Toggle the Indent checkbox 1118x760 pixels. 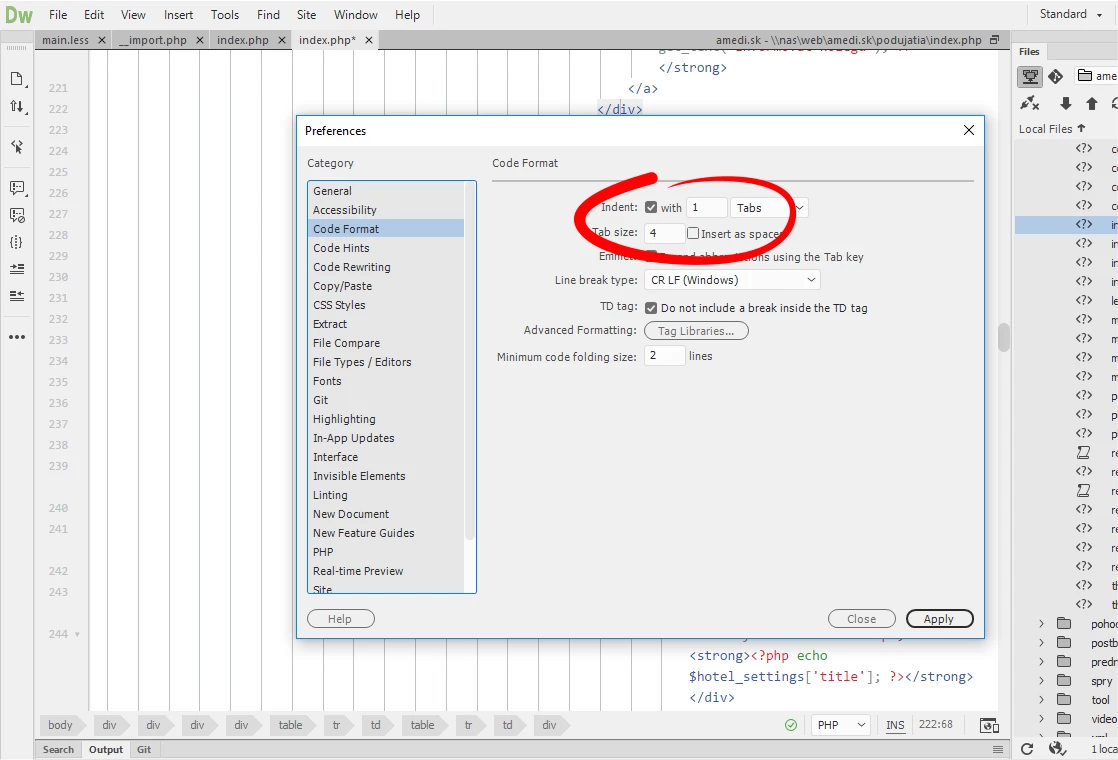pos(650,207)
